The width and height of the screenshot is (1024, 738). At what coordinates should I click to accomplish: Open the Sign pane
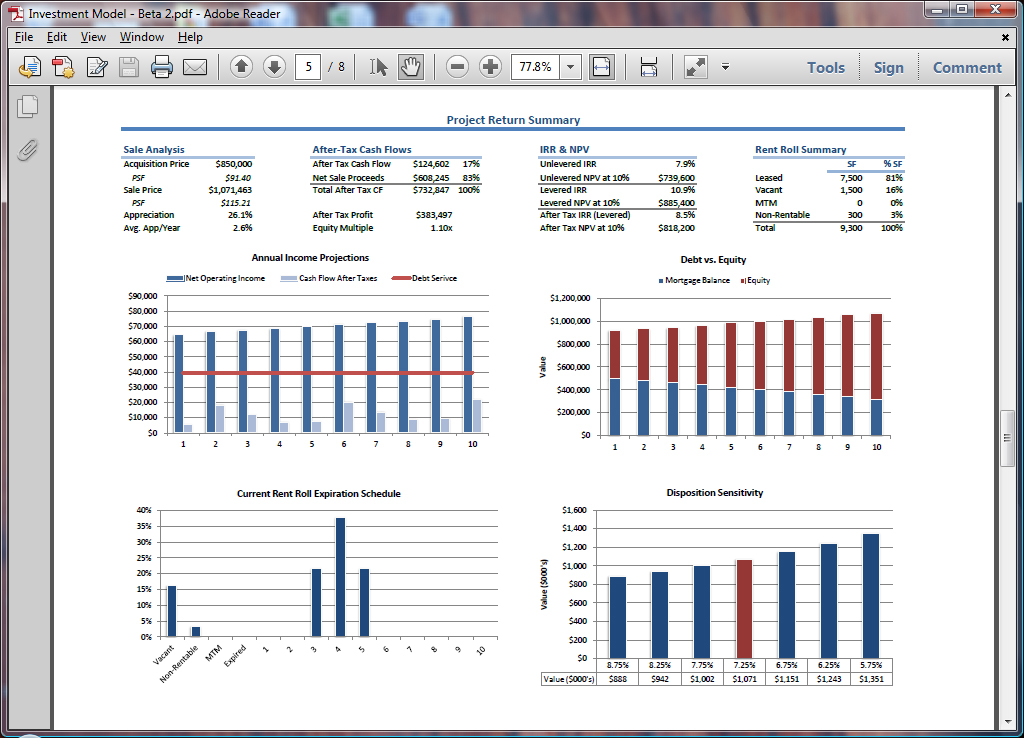(889, 67)
